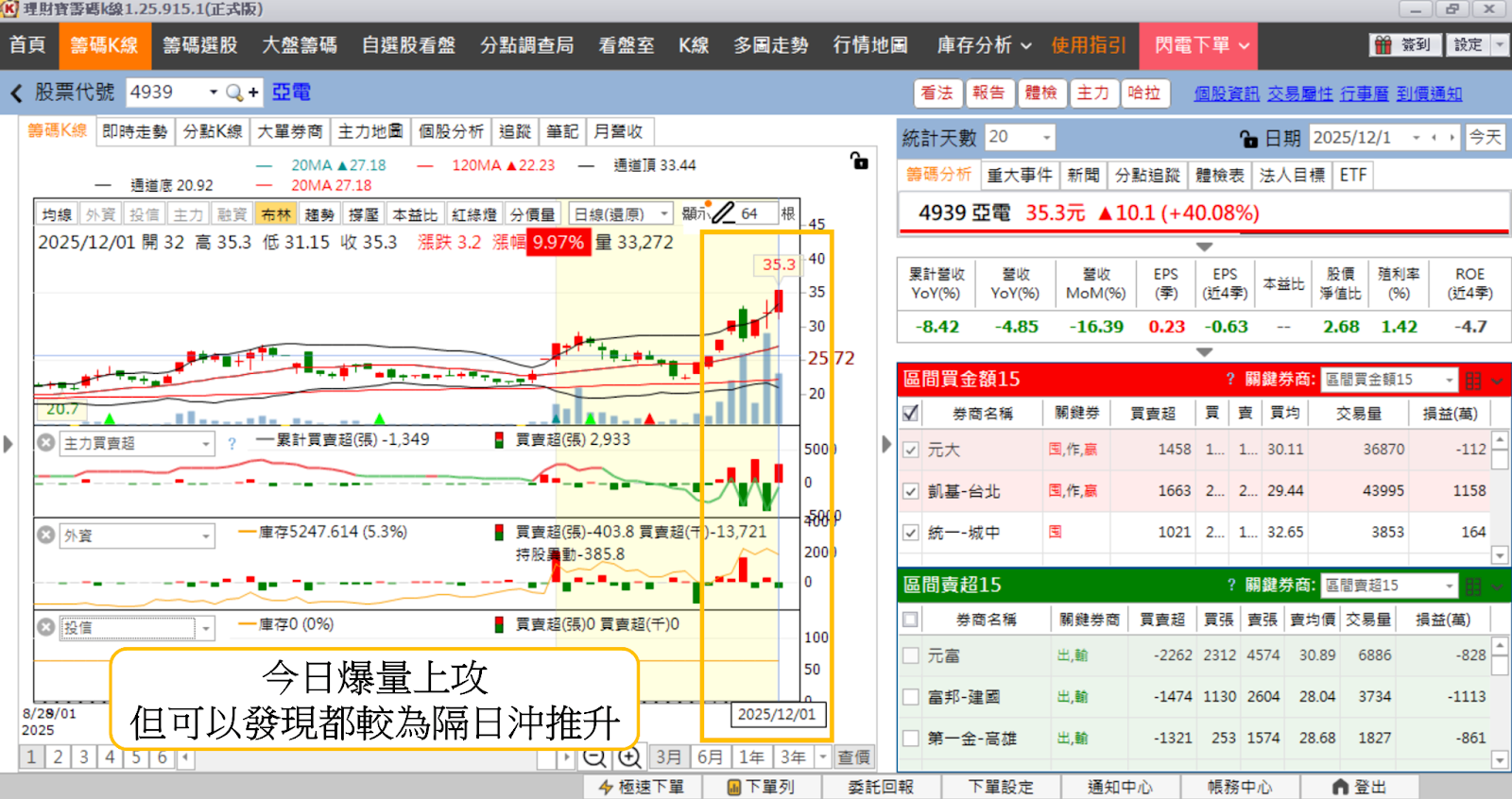Uncheck the 統一-城中 broker row
This screenshot has width=1512, height=799.
click(911, 533)
